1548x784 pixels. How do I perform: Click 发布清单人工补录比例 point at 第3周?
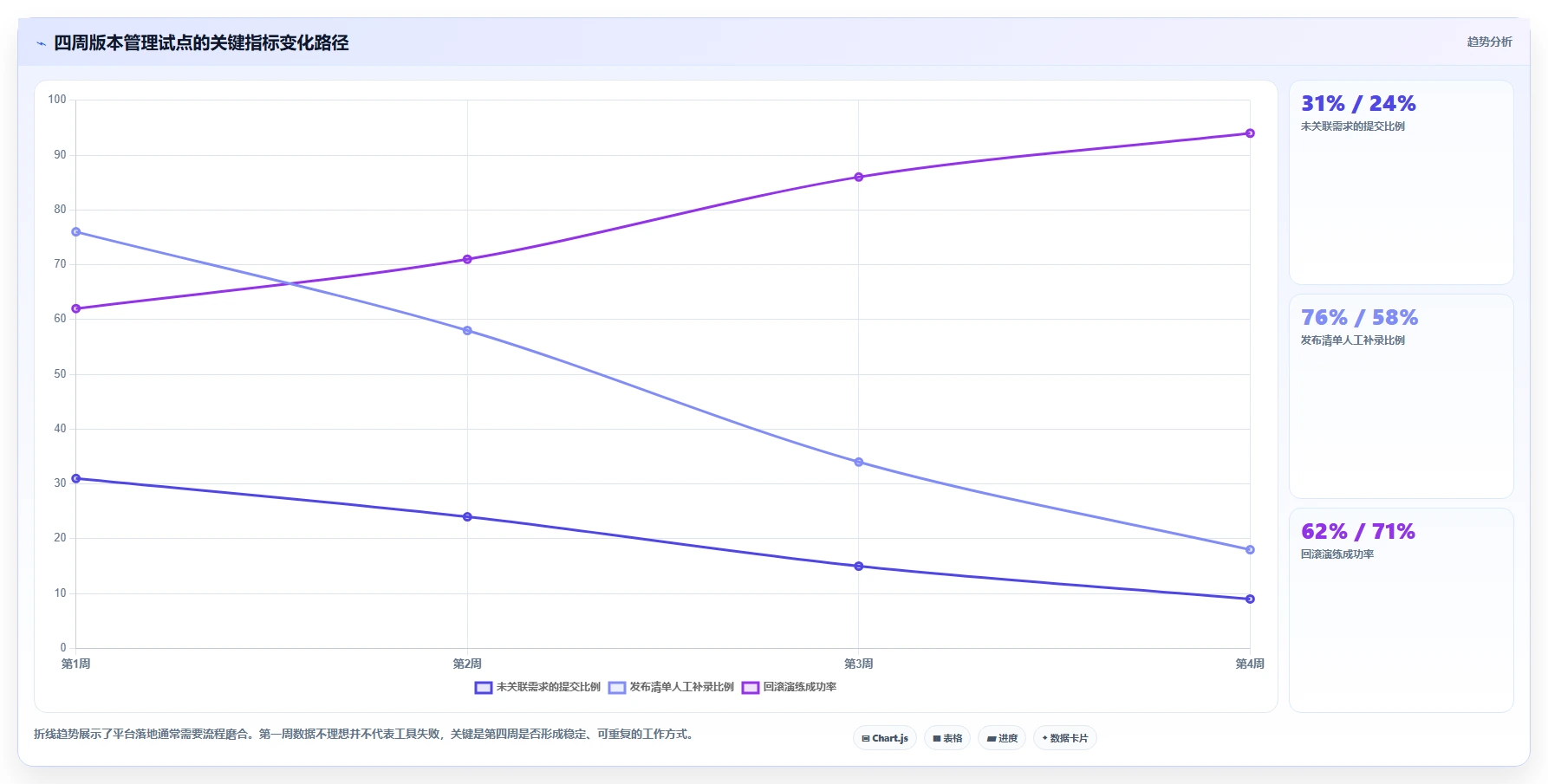859,462
